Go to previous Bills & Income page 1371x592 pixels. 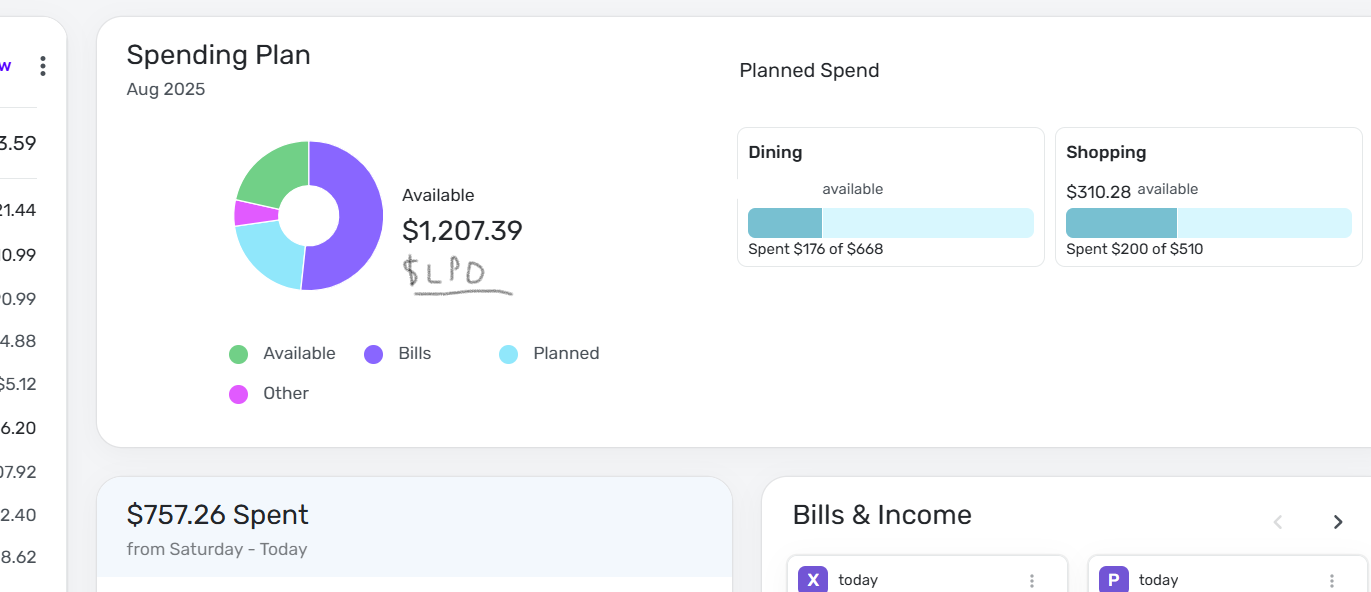click(1278, 522)
